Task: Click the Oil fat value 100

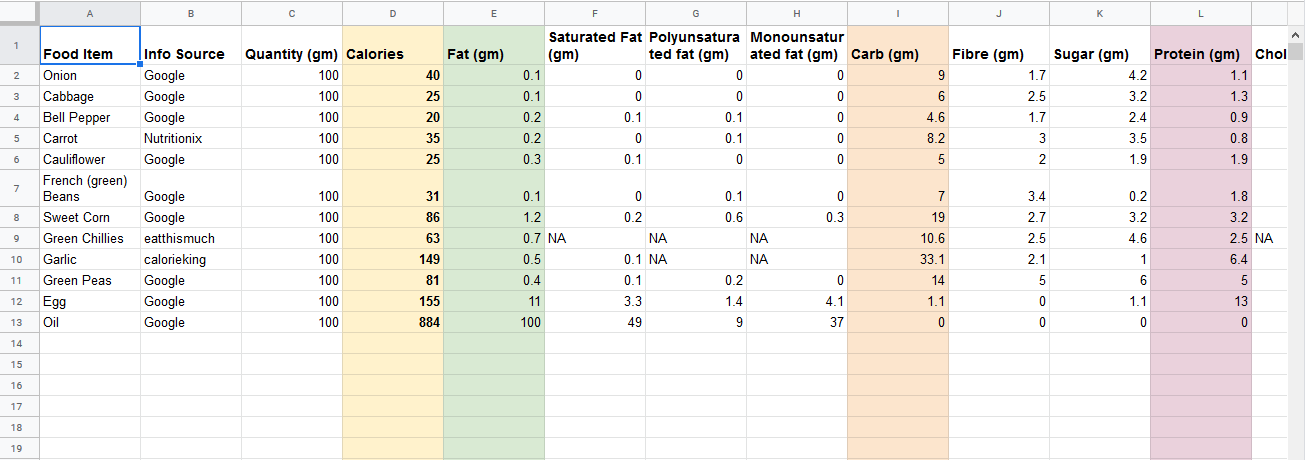Action: click(493, 322)
